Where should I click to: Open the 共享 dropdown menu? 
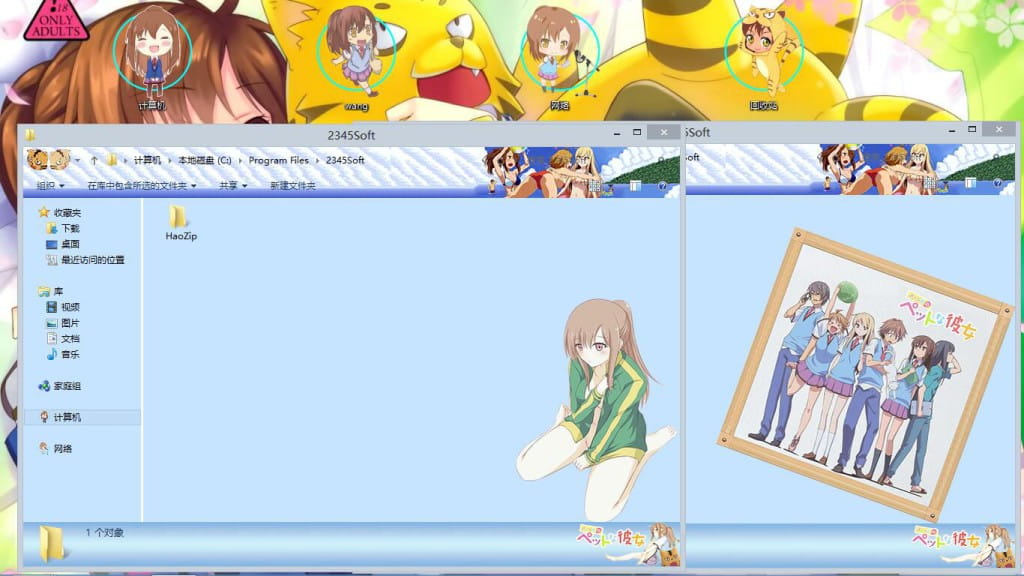pyautogui.click(x=233, y=186)
